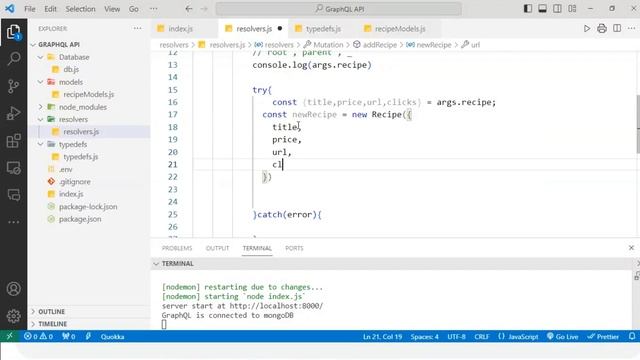Toggle the primary sidebar layout icon
The image size is (640, 360).
[527, 9]
